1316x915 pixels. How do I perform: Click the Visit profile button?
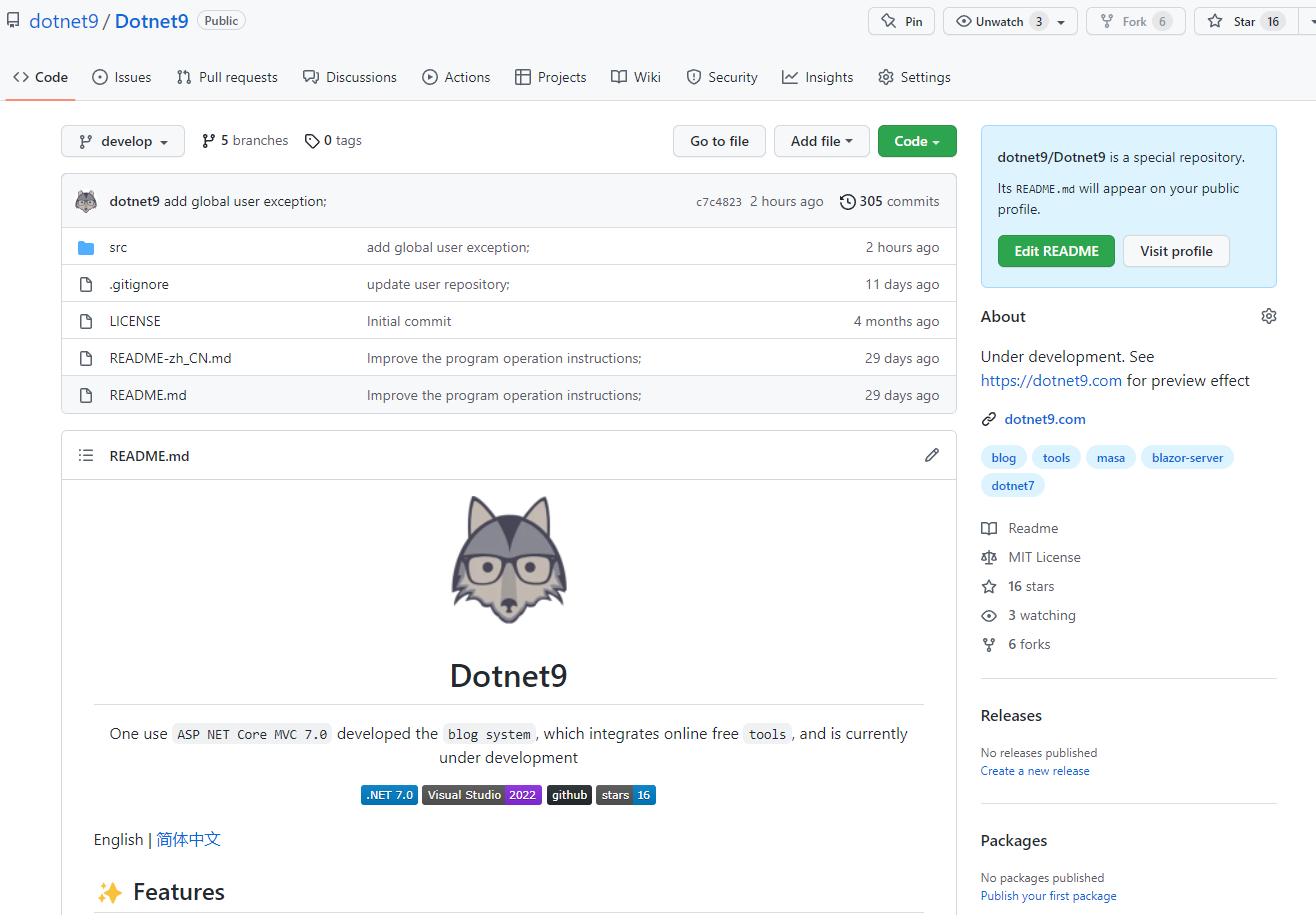click(1176, 251)
